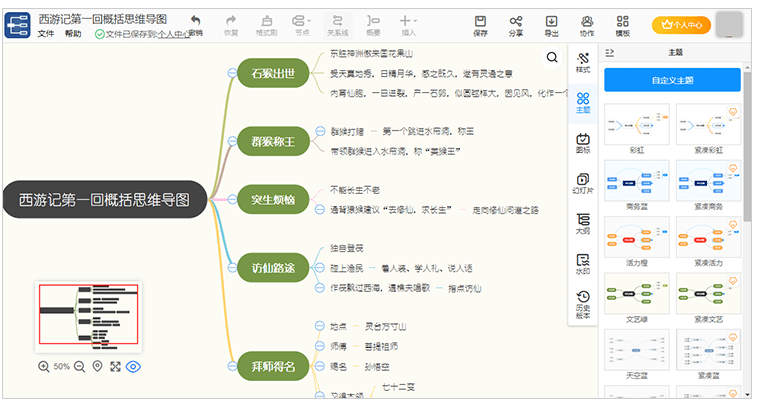Collapse the 访仙路途 branch node

coord(232,267)
